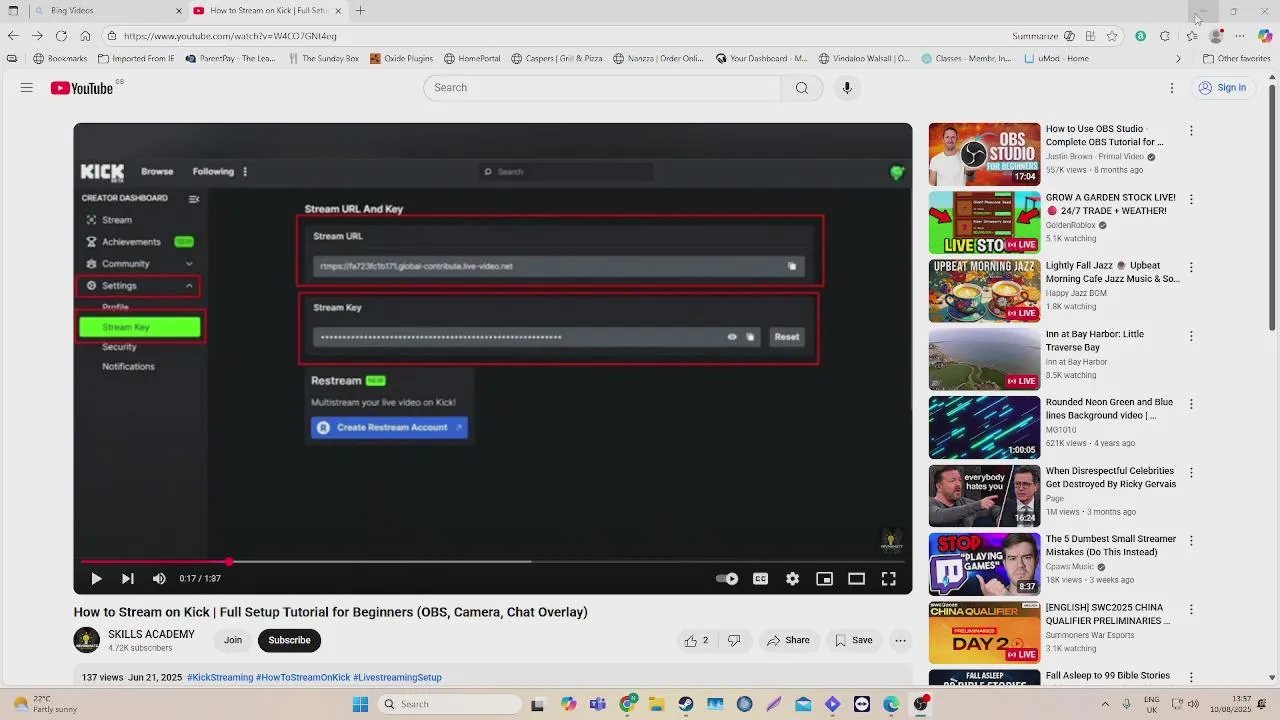The height and width of the screenshot is (720, 1280).
Task: Open the SKILLS ACADEMY channel name link
Action: 151,634
